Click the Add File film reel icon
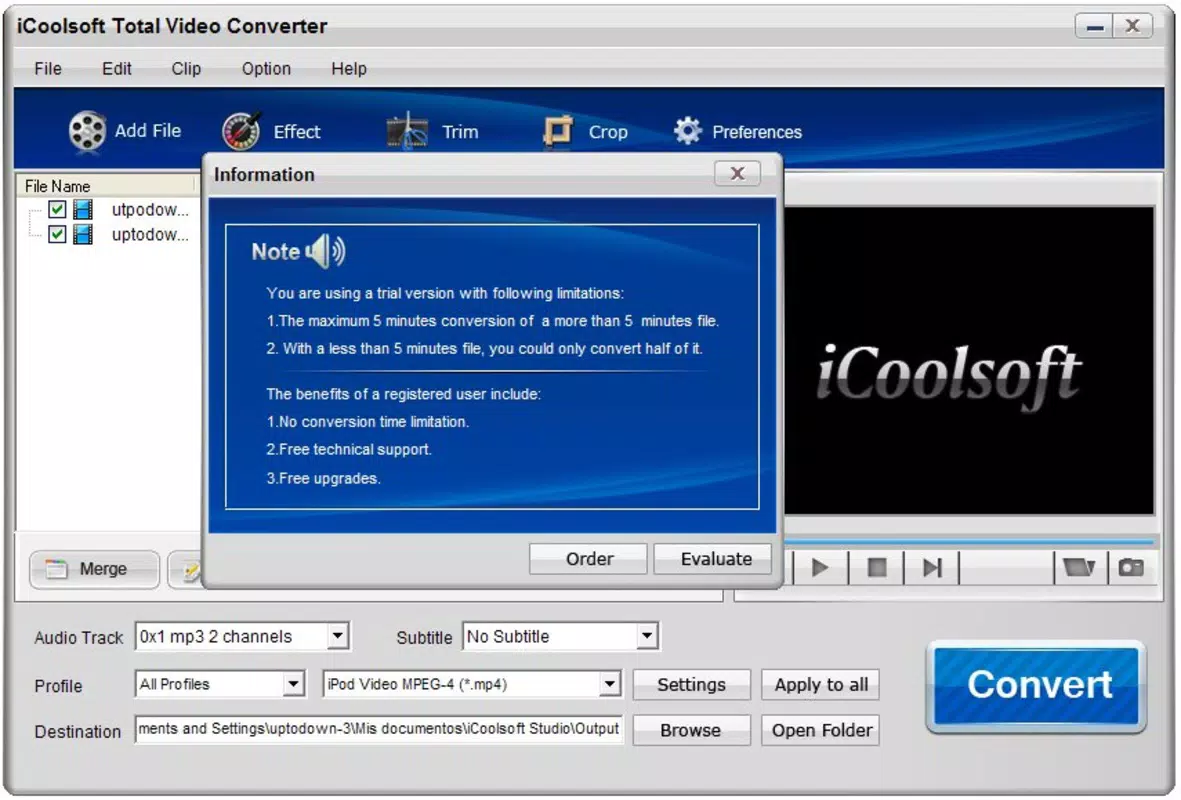The image size is (1181, 800). point(87,131)
